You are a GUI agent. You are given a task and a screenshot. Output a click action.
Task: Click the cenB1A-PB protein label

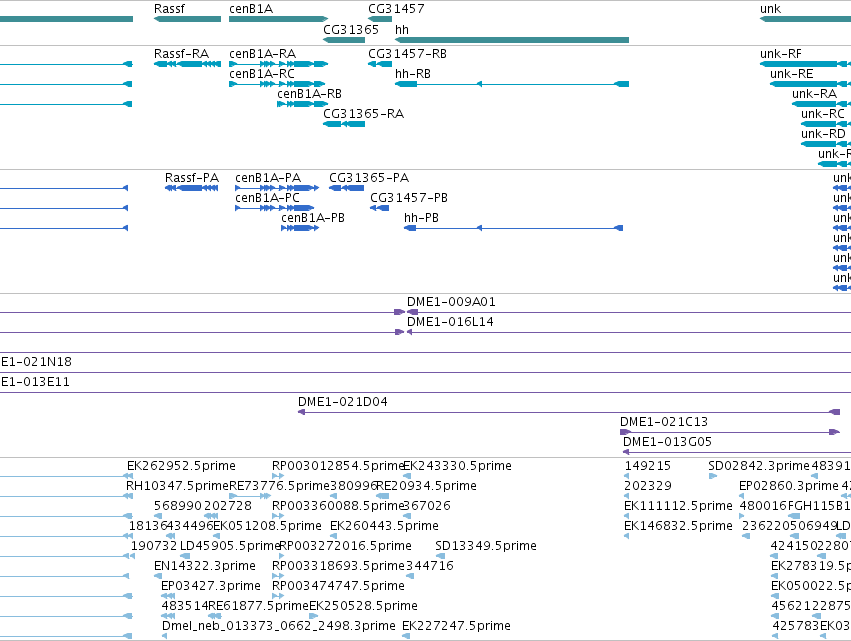(313, 218)
